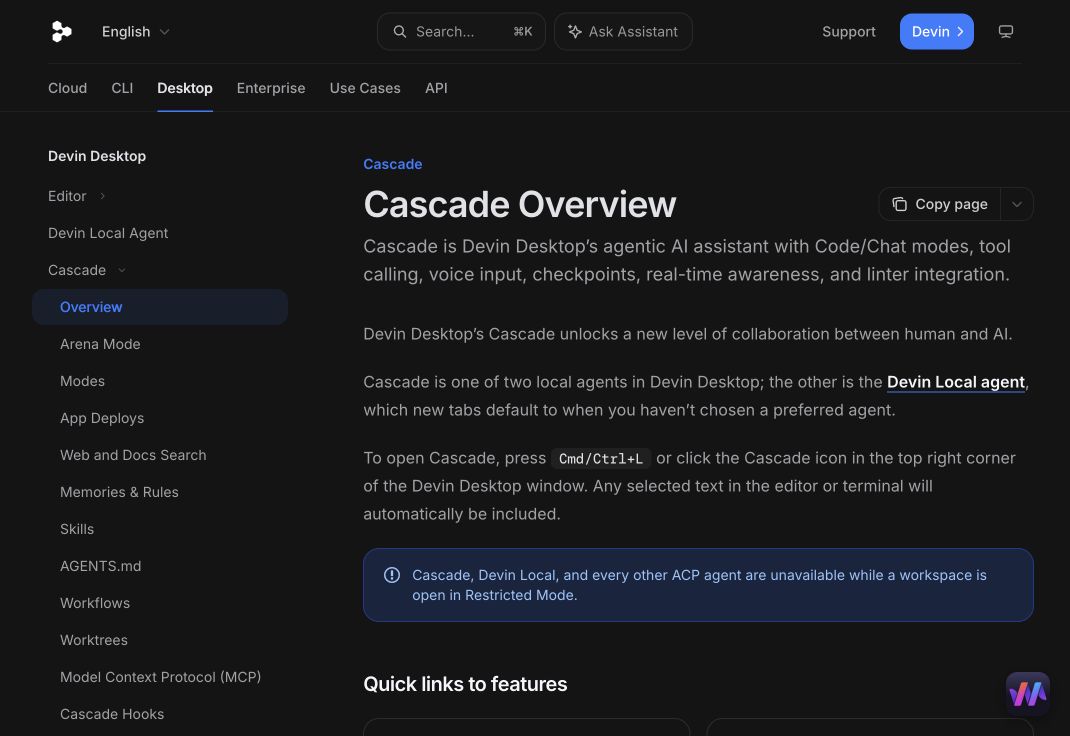1070x736 pixels.
Task: Open Arena Mode sidebar page
Action: [100, 344]
